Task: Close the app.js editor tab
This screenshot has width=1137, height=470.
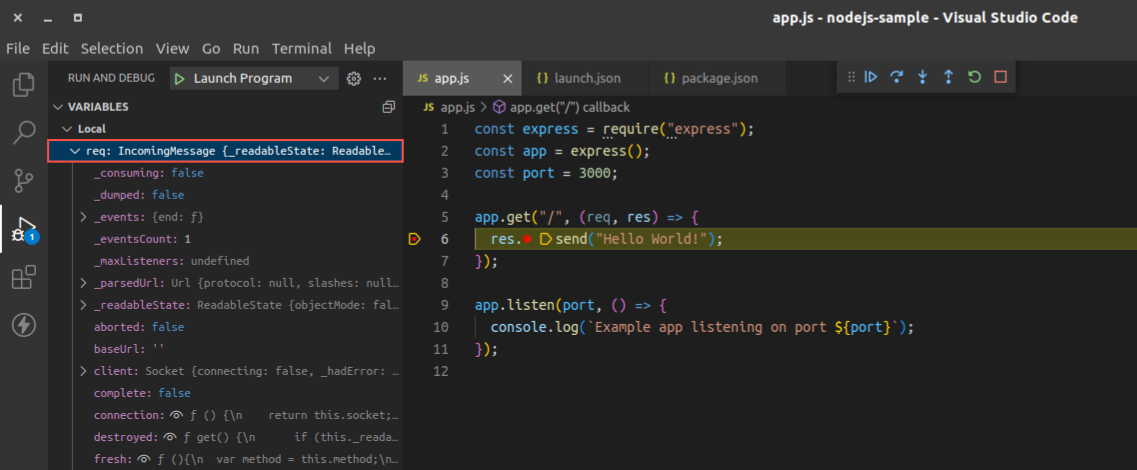Action: pyautogui.click(x=508, y=78)
